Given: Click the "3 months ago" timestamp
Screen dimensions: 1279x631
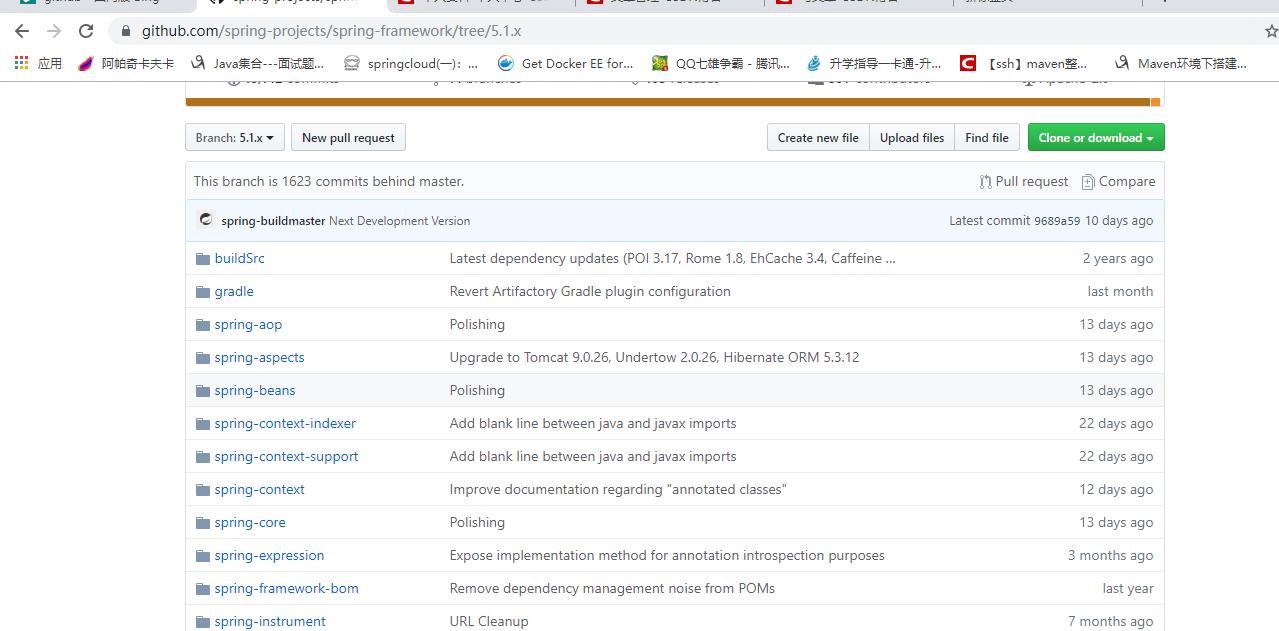Looking at the screenshot, I should click(1110, 555).
